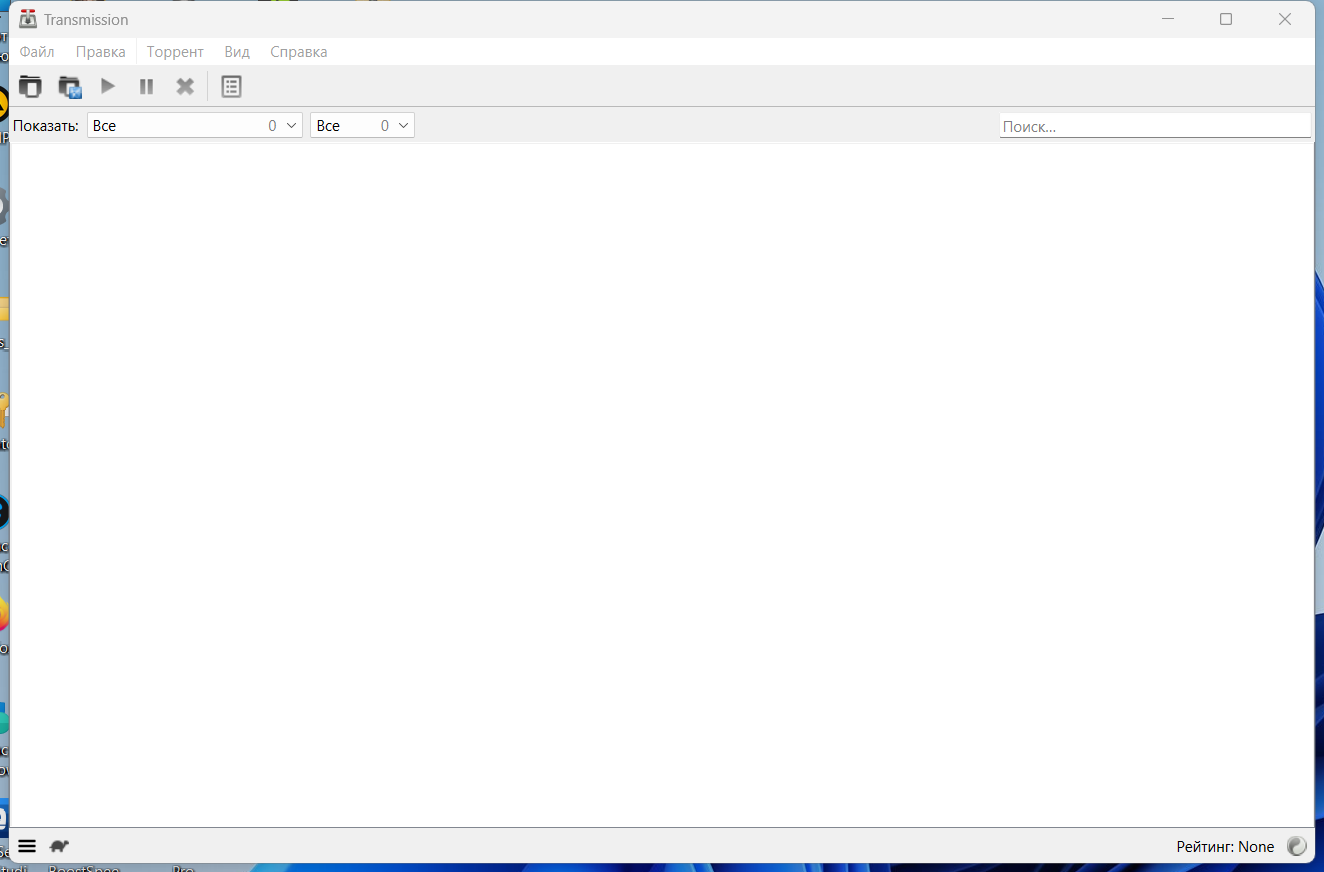
Task: Remove torrent with the X icon
Action: tap(185, 87)
